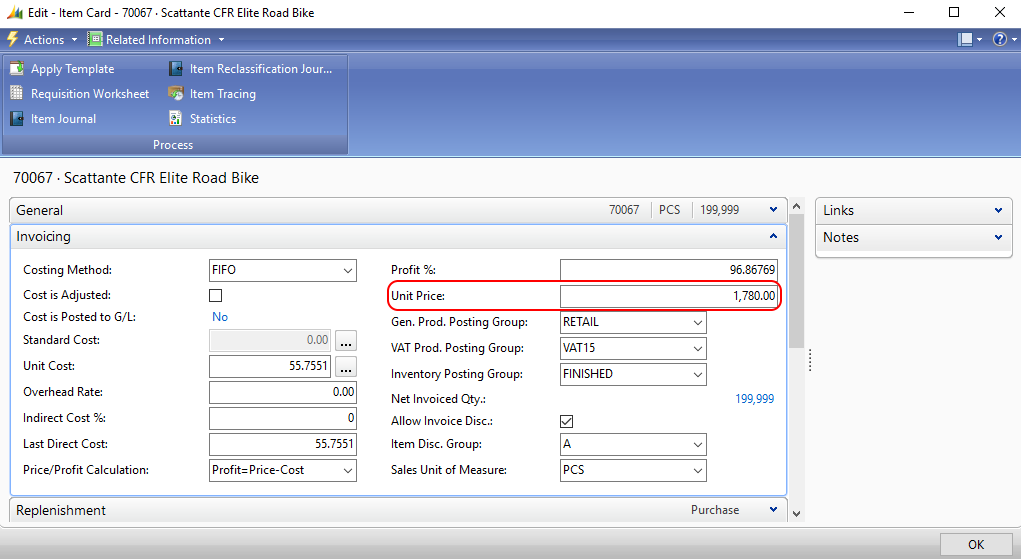Open Requisition Worksheet icon

[16, 93]
